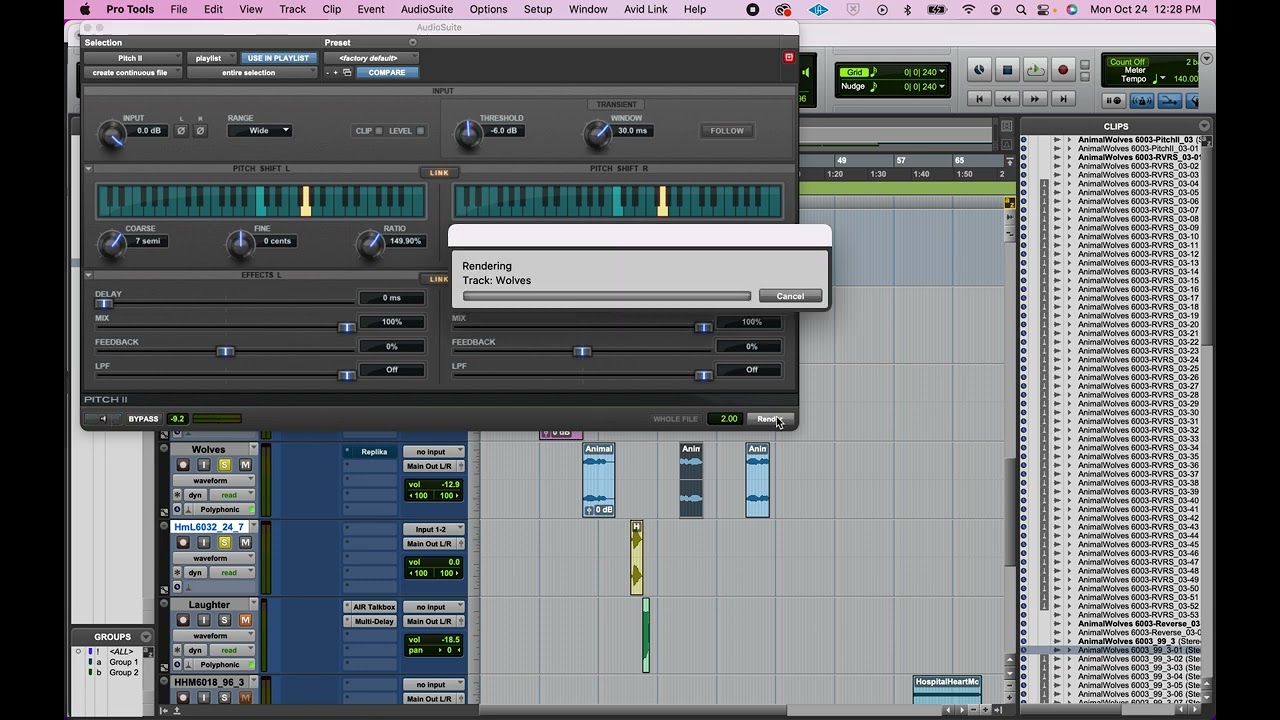Toggle the Effects LINK button
This screenshot has height=720, width=1280.
point(439,279)
